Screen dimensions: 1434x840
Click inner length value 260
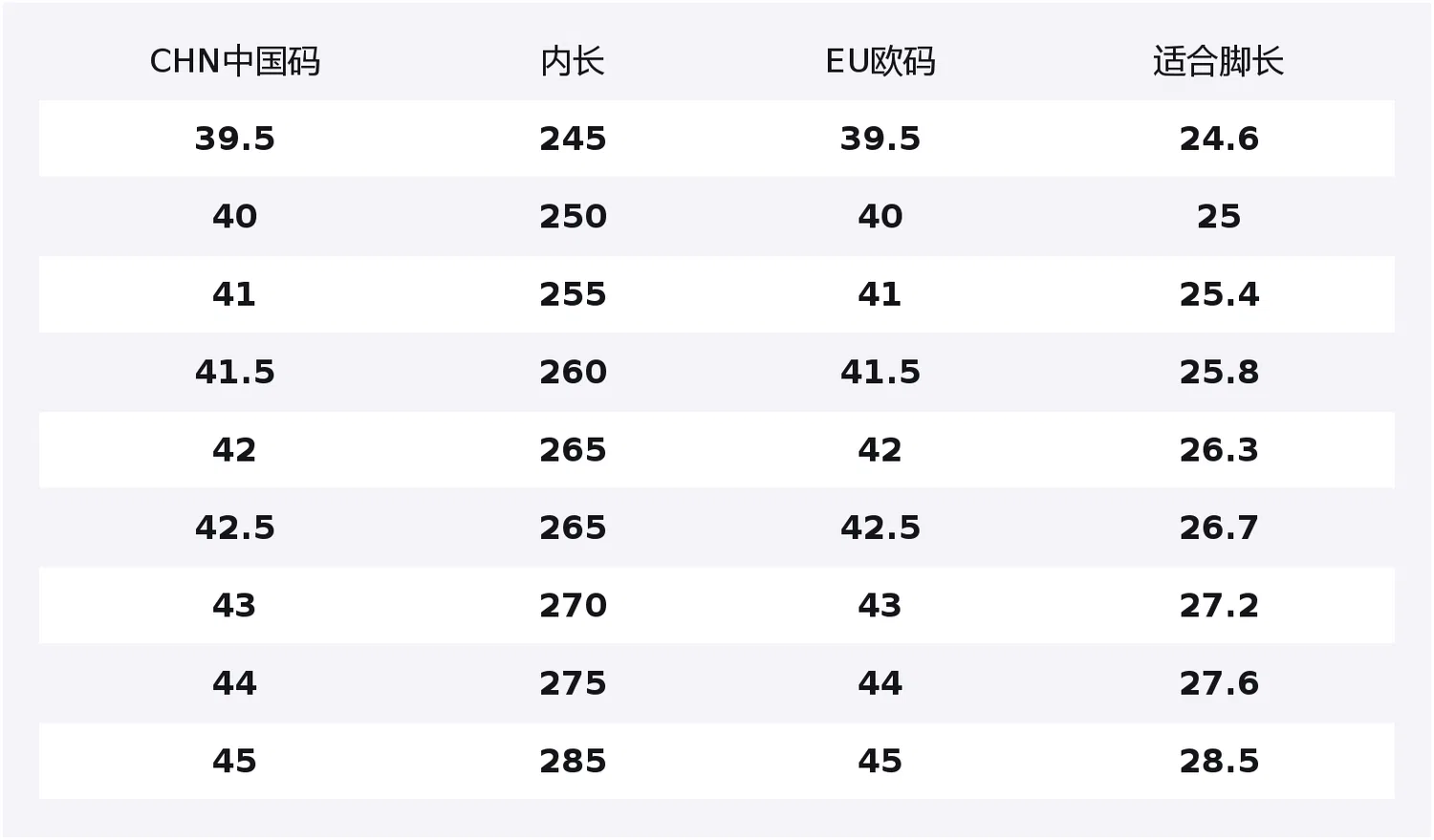click(x=573, y=372)
